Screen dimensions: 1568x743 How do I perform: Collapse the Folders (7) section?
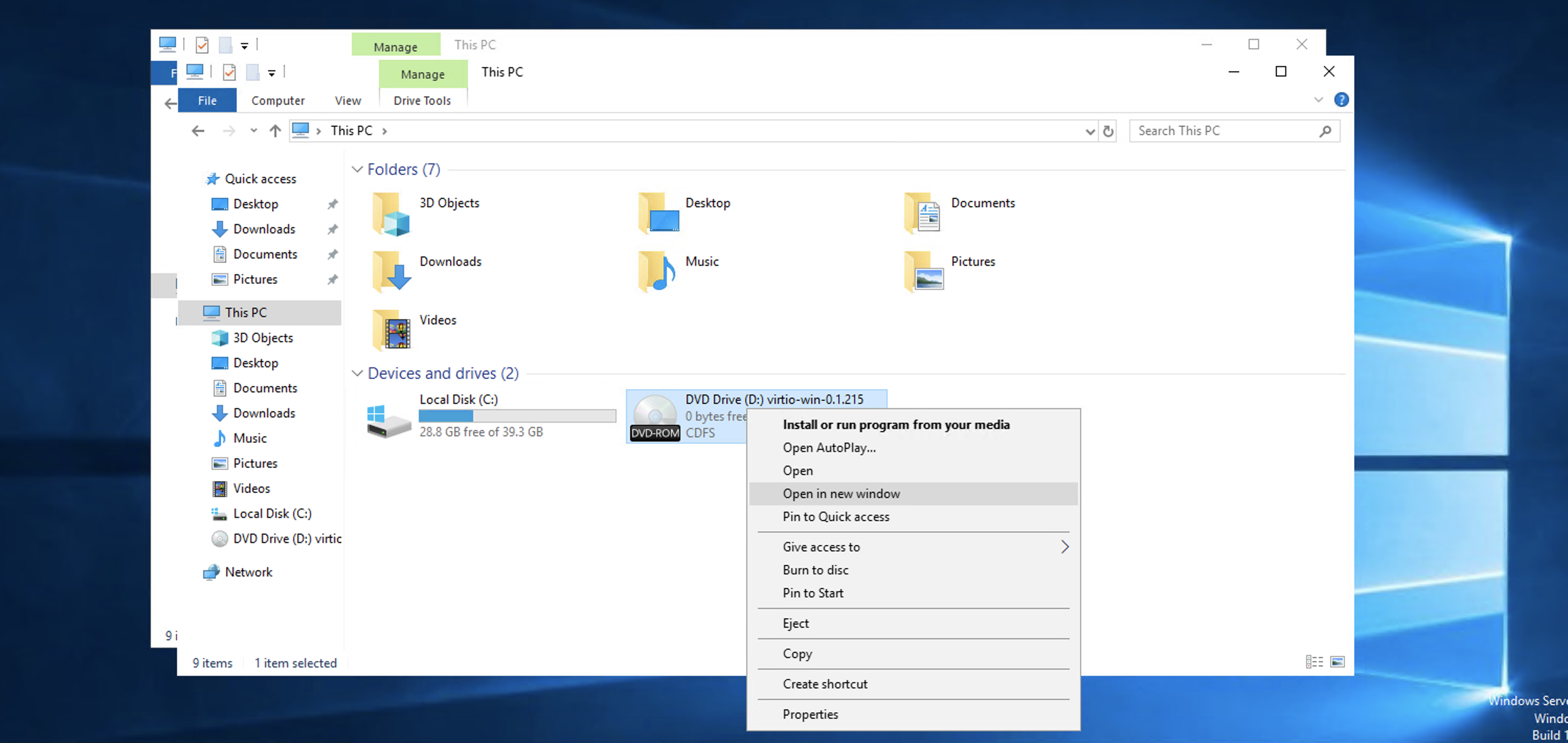coord(357,169)
